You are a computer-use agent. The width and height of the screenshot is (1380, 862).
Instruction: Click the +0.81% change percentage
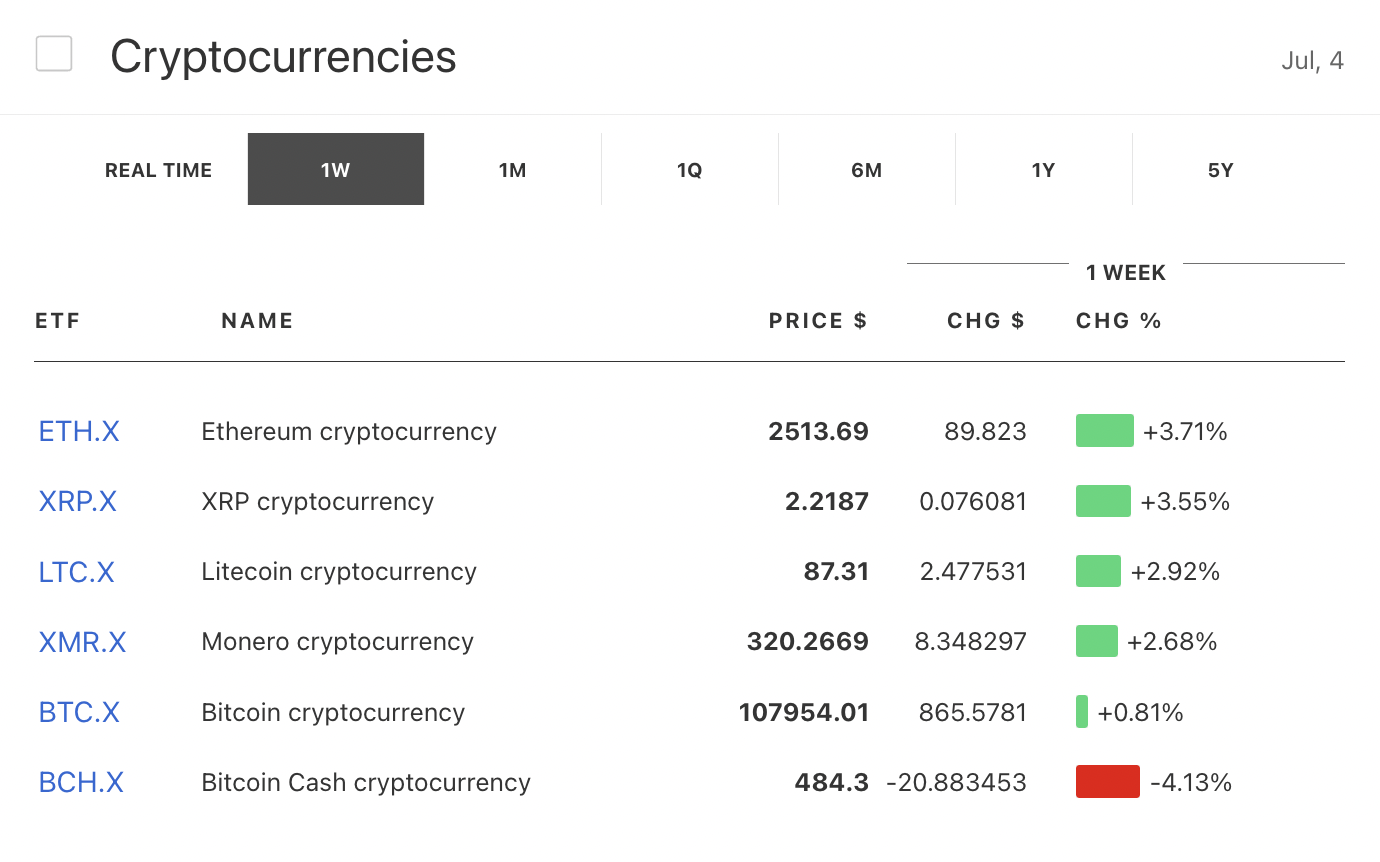1140,712
